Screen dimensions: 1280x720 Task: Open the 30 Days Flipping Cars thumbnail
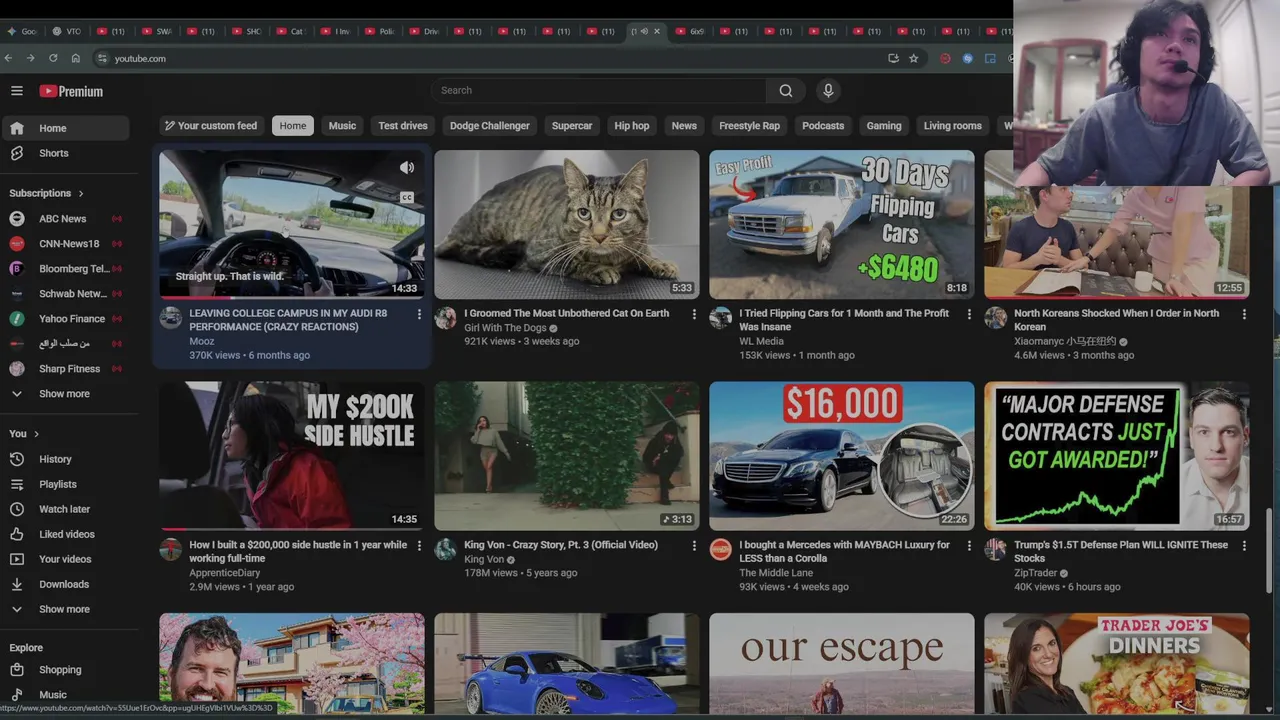click(x=842, y=224)
